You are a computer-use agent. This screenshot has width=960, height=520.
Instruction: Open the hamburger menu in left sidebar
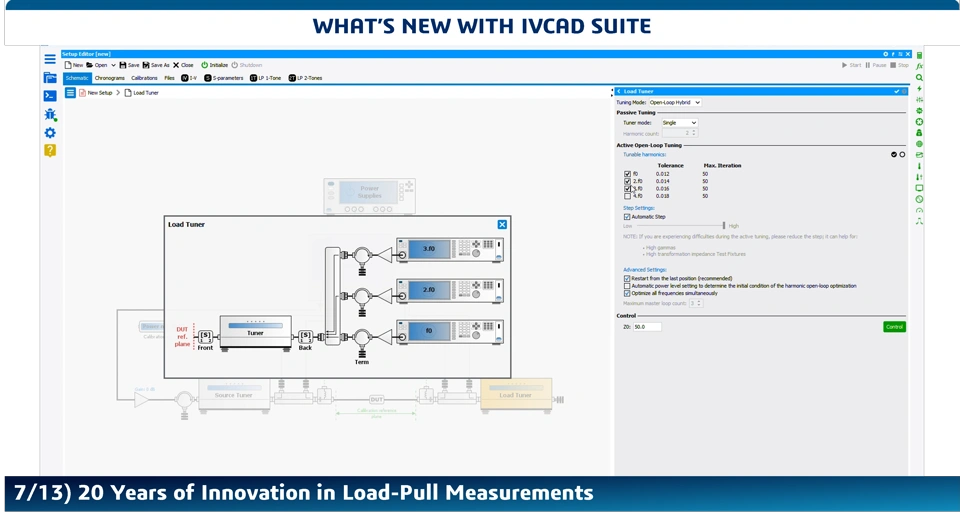50,59
